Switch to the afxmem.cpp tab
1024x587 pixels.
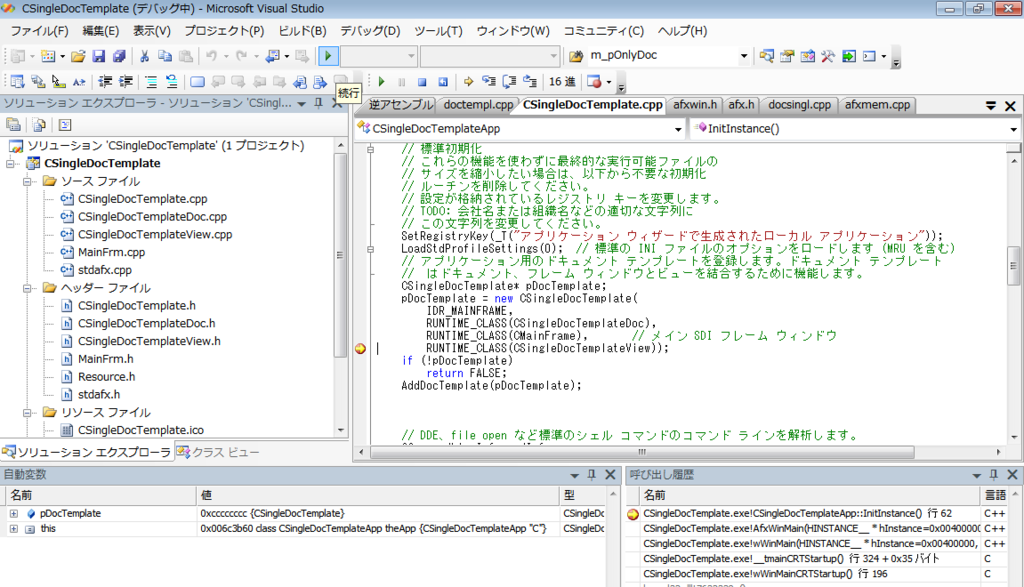pyautogui.click(x=877, y=104)
